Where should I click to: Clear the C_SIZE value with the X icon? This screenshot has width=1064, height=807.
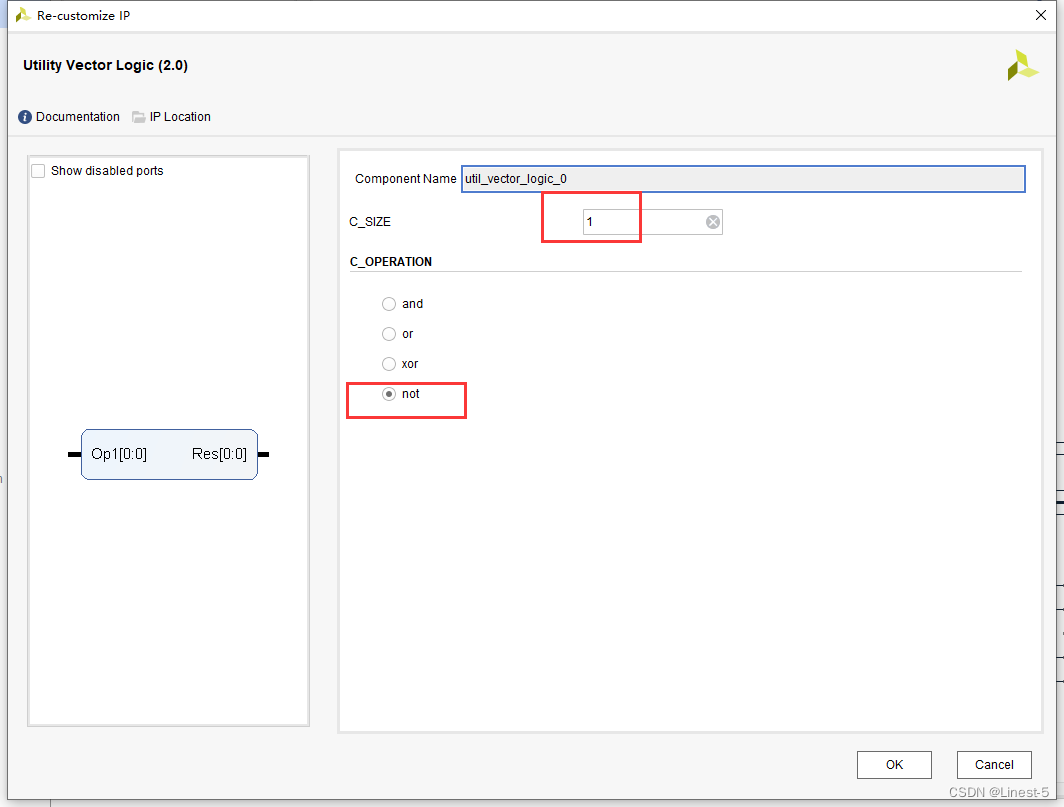point(713,222)
